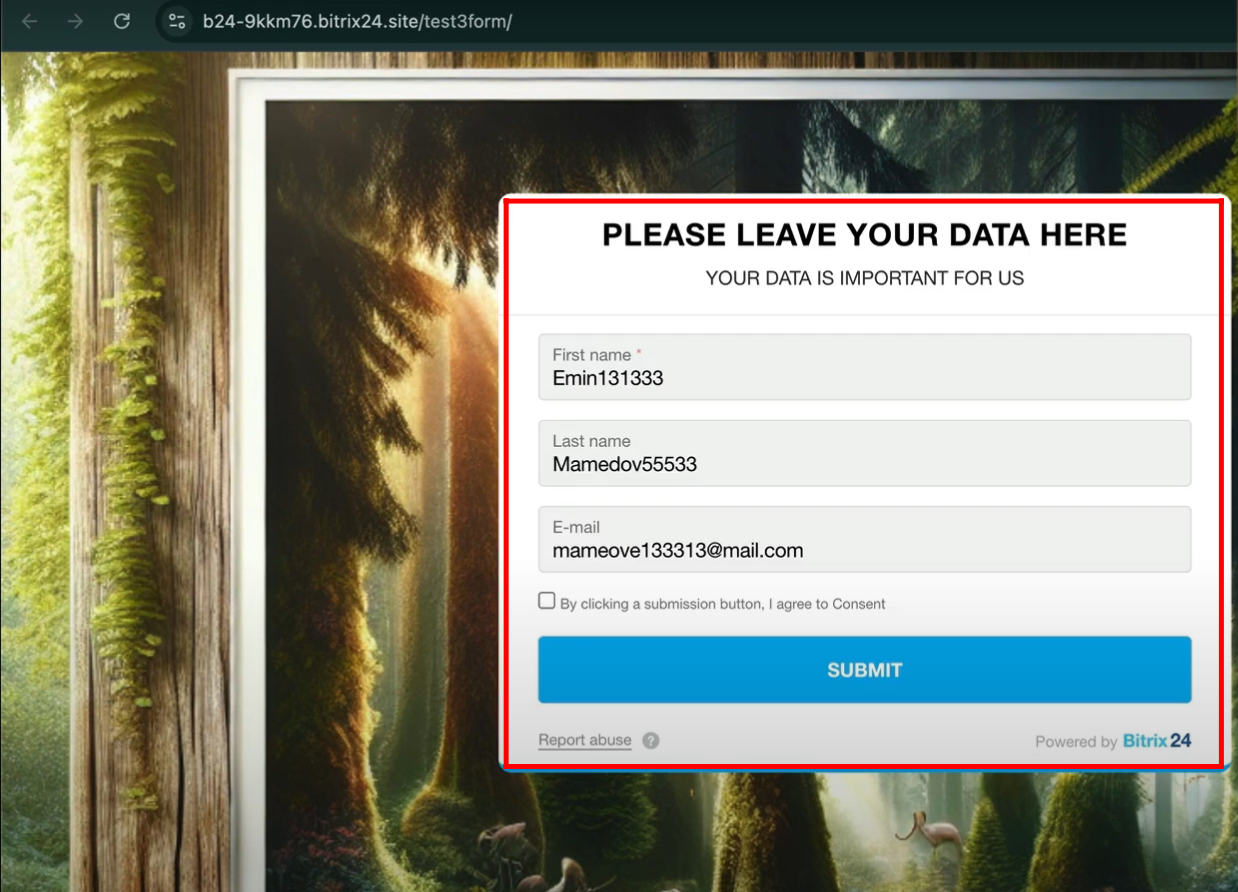The image size is (1238, 892).
Task: Open the help question mark icon beside Report abuse
Action: click(x=651, y=741)
